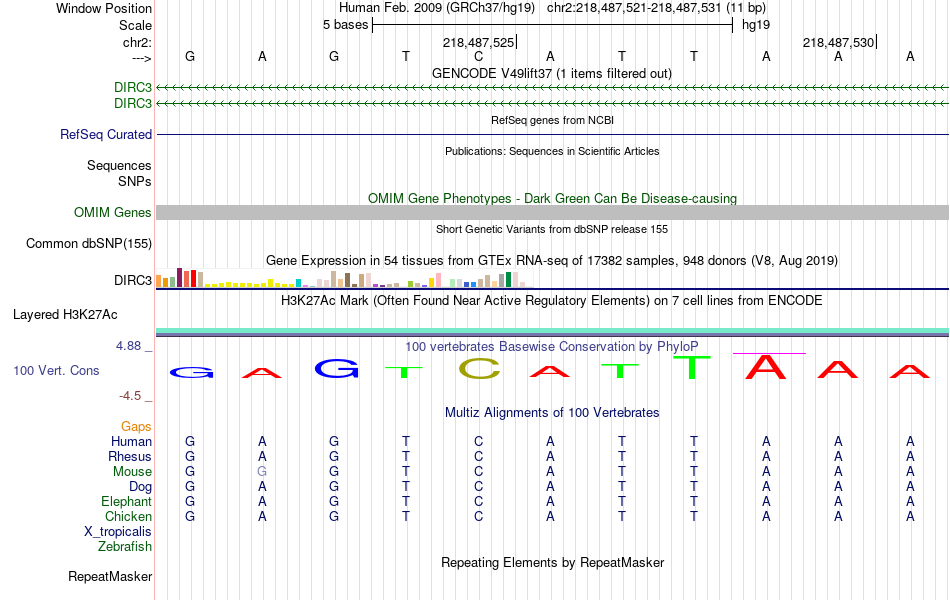950x600 pixels.
Task: Click the ---> strand direction arrow label
Action: point(141,58)
